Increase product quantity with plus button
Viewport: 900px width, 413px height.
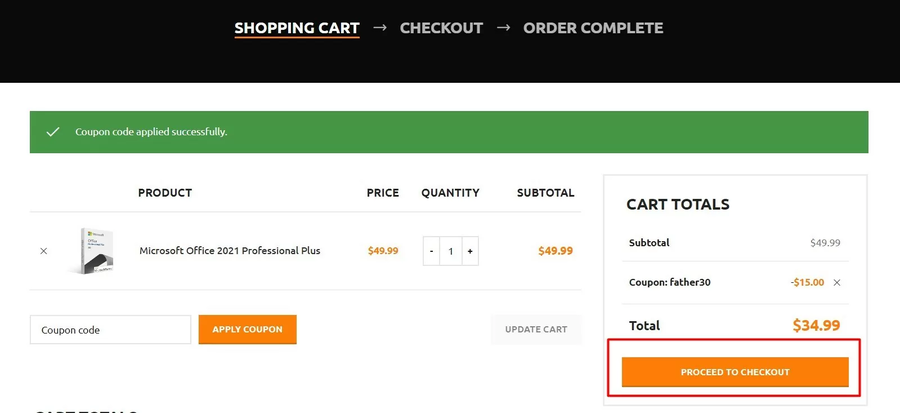[x=470, y=251]
